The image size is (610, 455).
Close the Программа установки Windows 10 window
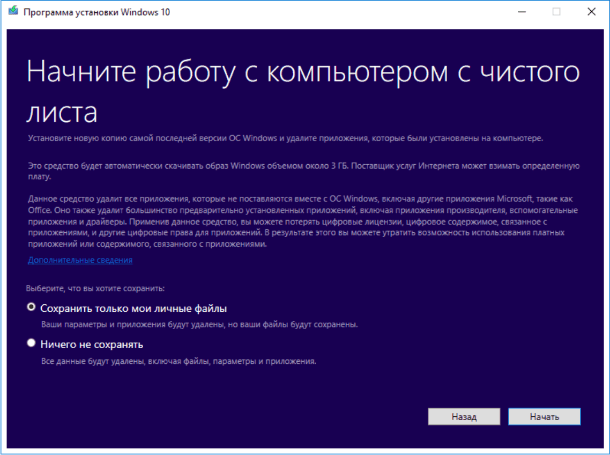coord(591,12)
